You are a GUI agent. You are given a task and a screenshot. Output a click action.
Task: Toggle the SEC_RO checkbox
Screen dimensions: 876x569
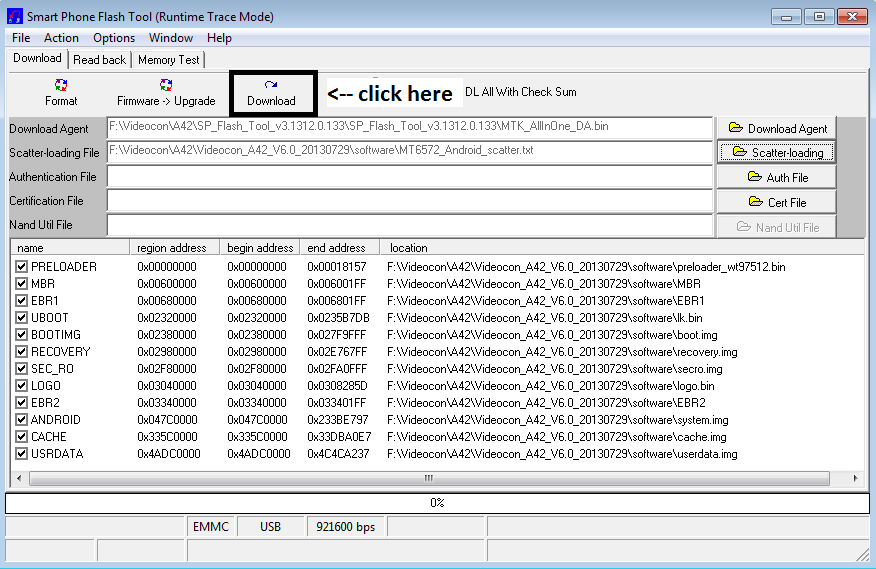[21, 369]
